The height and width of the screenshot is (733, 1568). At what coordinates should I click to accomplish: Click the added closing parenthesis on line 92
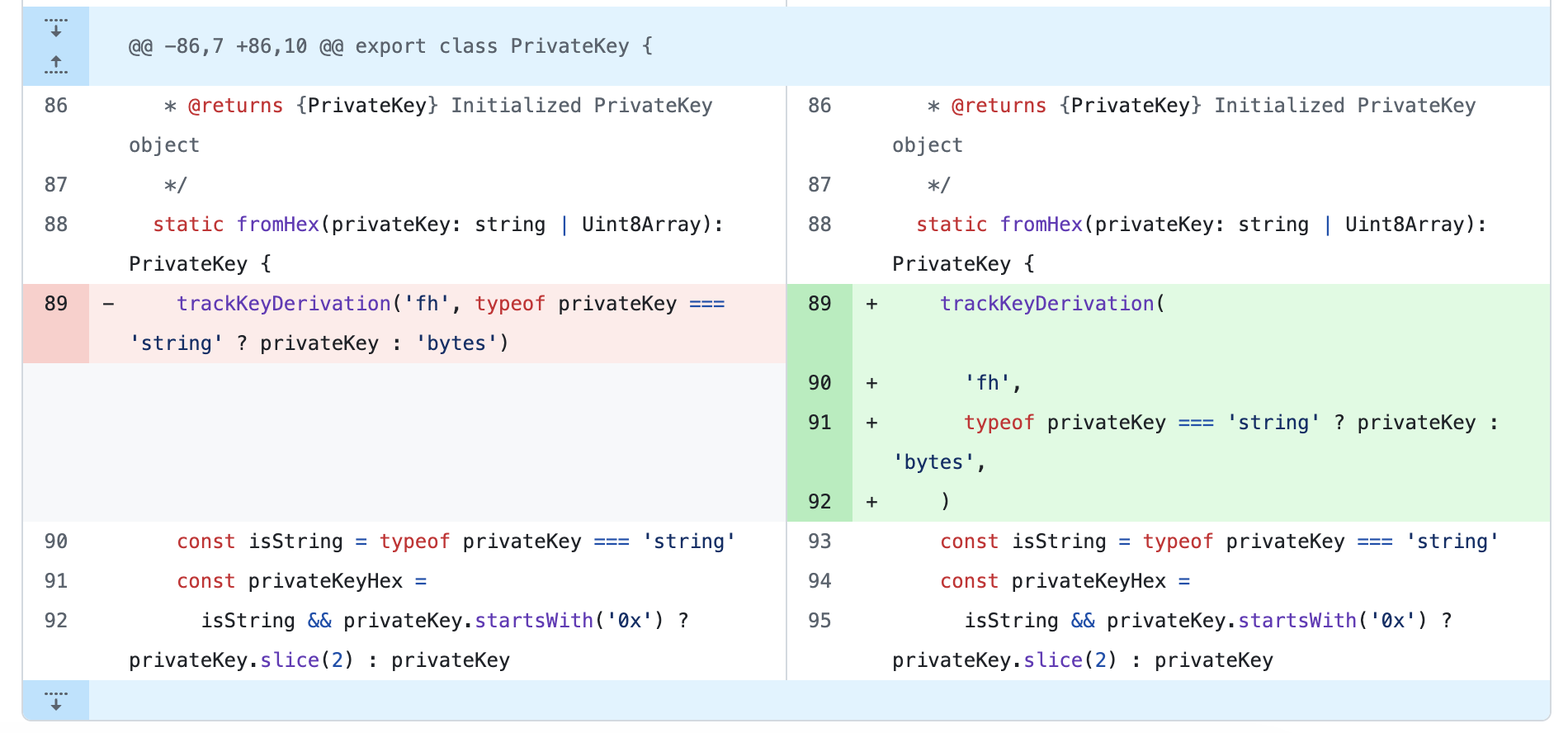pos(945,502)
